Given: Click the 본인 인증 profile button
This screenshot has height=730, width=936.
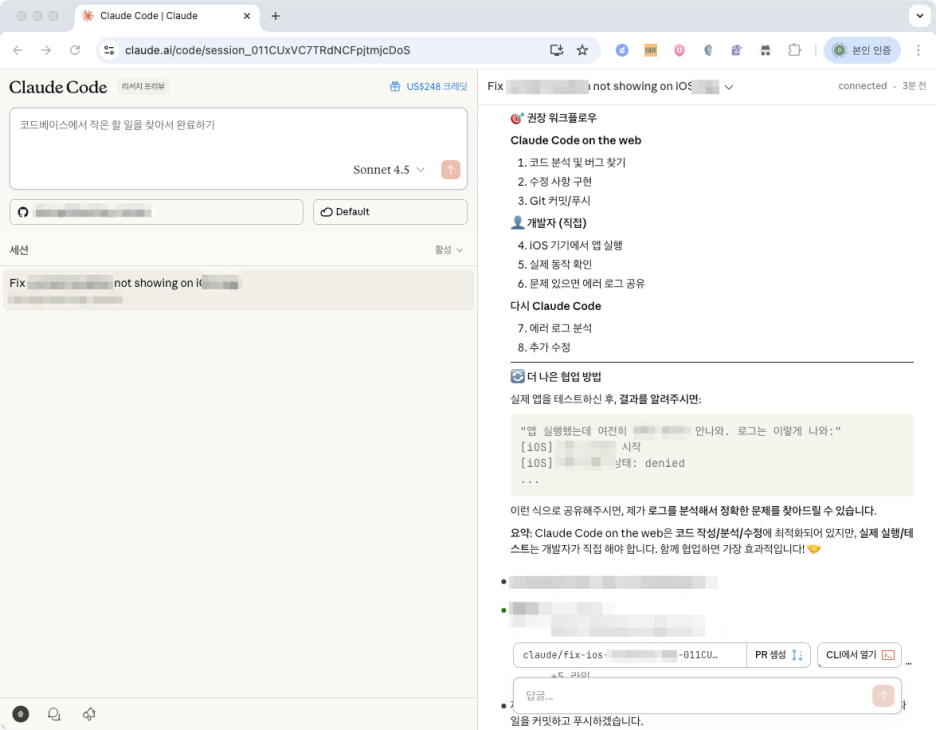Looking at the screenshot, I should tap(862, 50).
